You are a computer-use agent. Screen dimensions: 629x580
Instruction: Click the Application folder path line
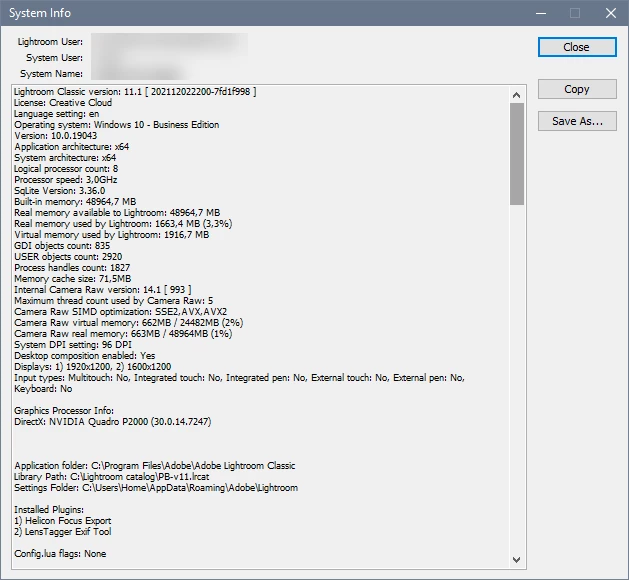154,466
